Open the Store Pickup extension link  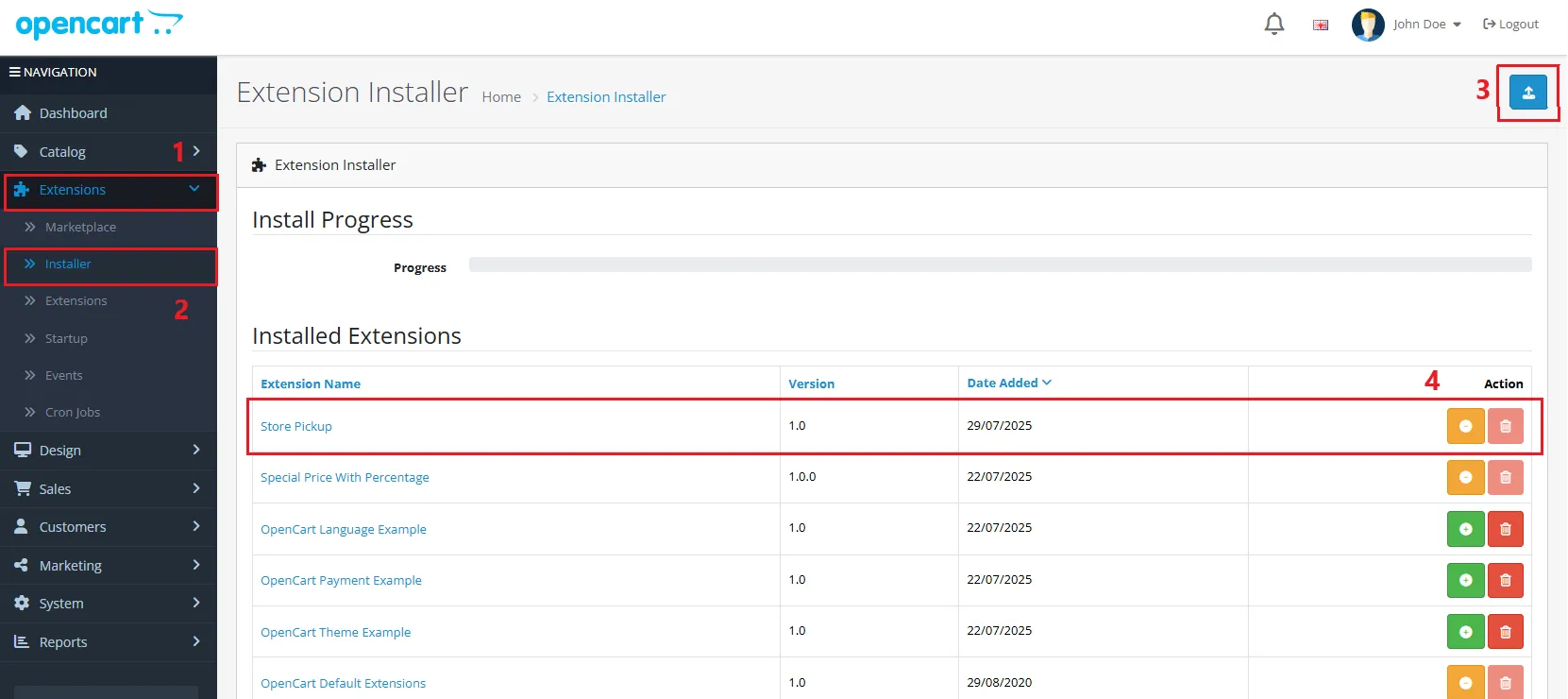(x=296, y=426)
